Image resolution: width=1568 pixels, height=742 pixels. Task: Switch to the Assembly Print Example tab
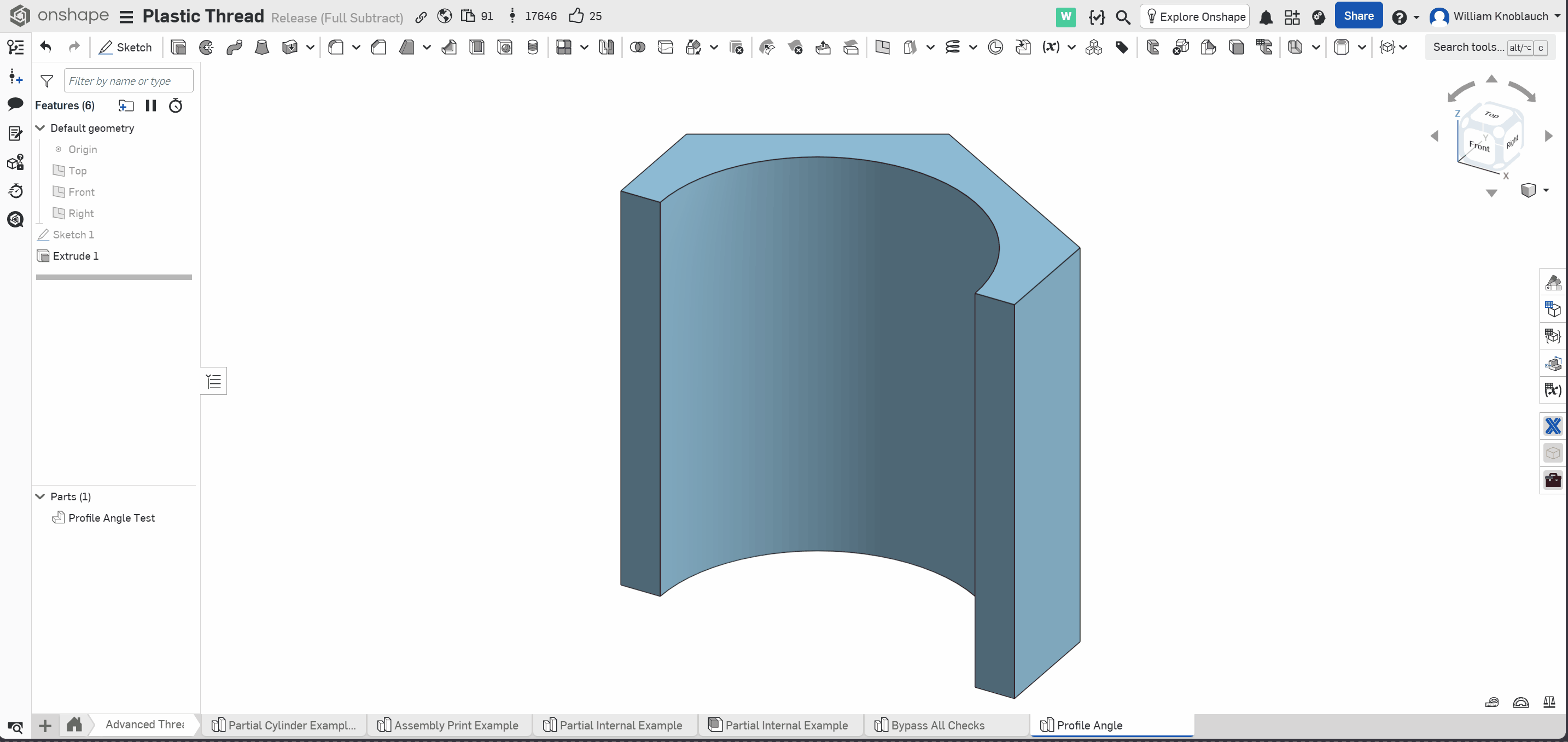(448, 725)
